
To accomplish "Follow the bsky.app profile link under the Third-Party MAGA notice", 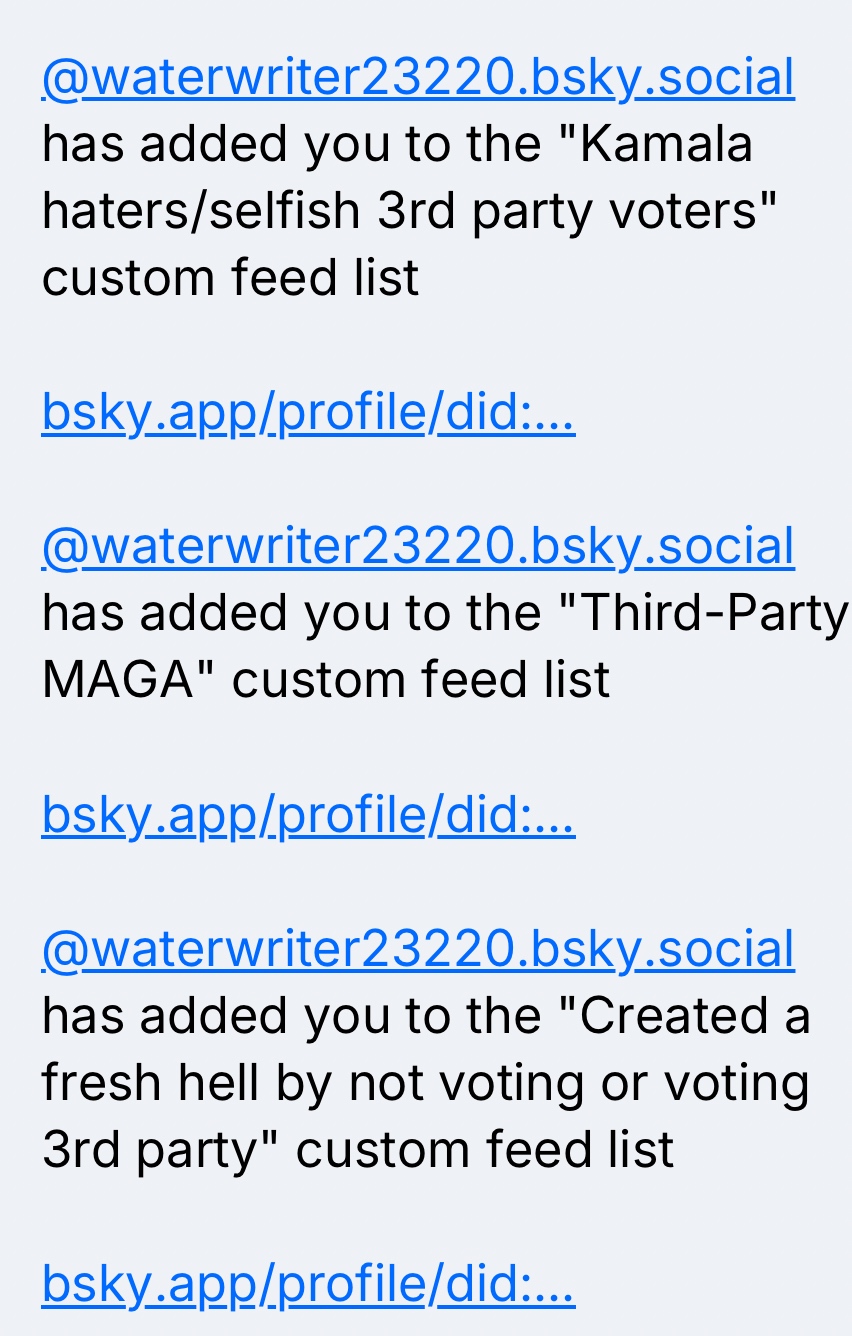I will coord(308,814).
